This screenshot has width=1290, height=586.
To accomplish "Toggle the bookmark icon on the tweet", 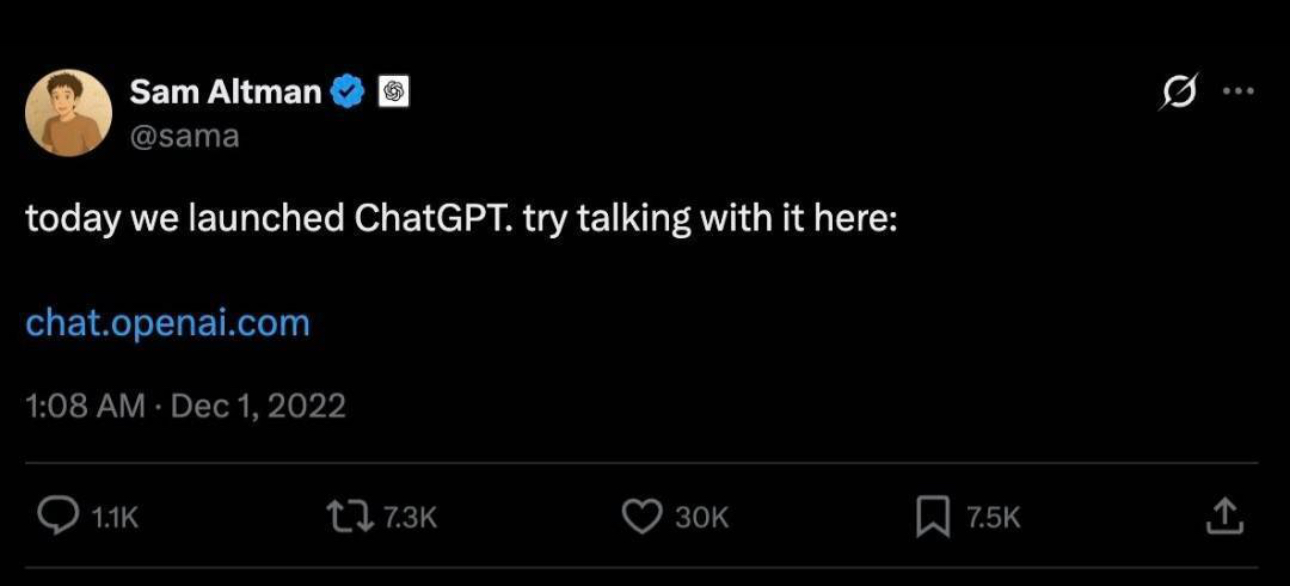I will tap(933, 517).
